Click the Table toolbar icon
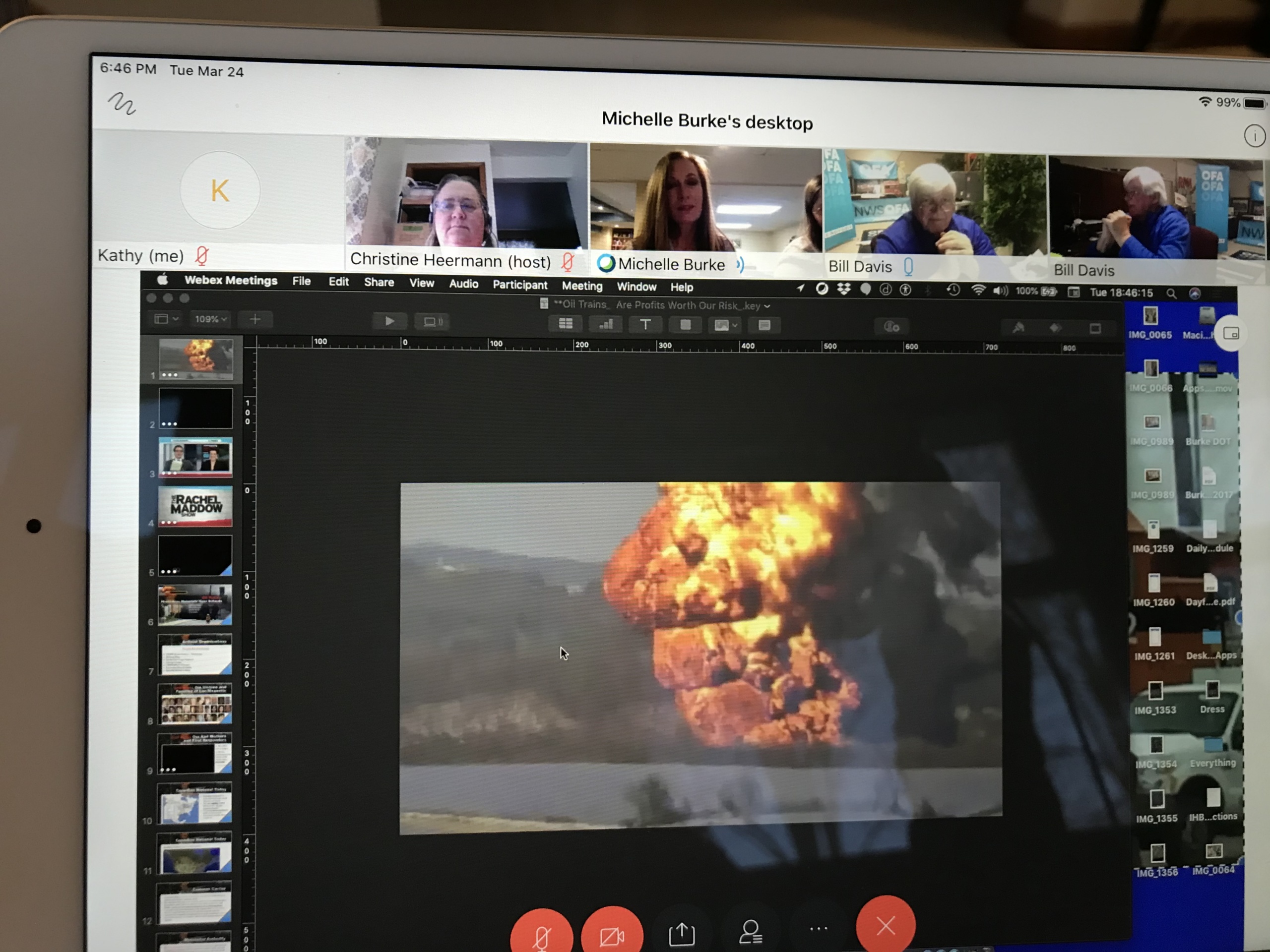 566,324
